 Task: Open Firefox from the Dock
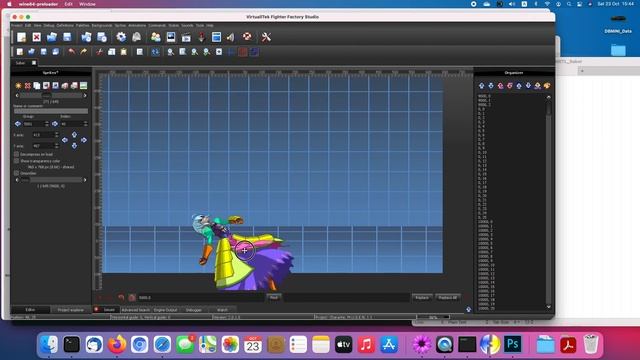click(x=117, y=344)
